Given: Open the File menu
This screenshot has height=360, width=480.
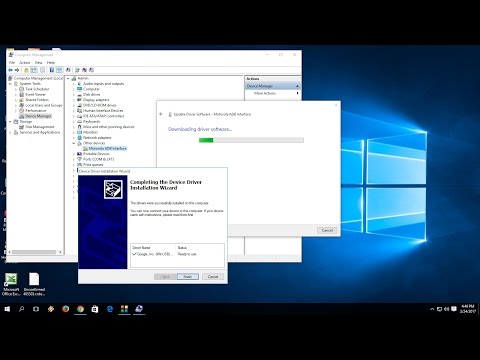Looking at the screenshot, I should tap(12, 63).
